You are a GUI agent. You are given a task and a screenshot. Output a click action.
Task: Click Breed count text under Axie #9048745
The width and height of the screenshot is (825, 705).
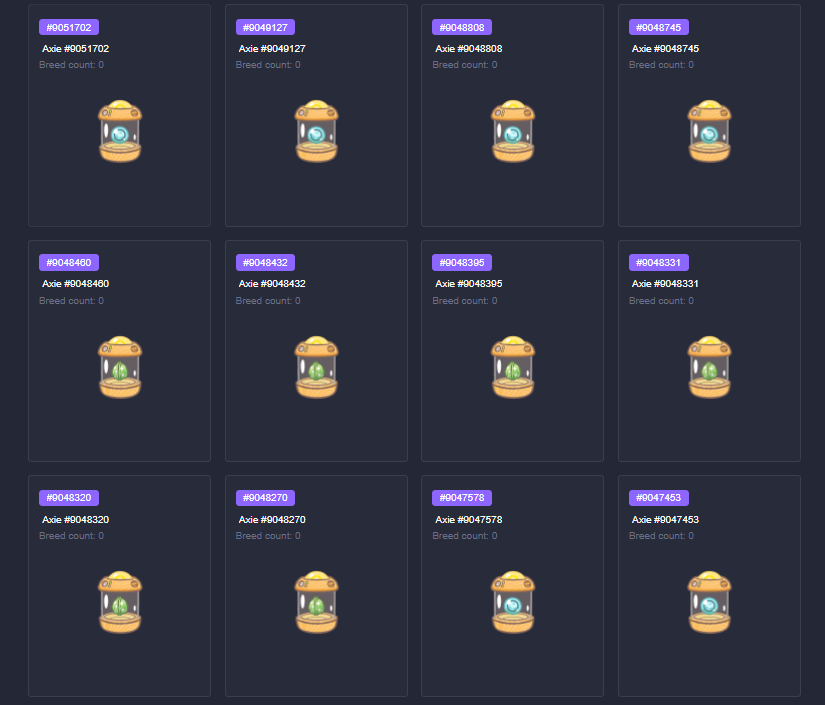[x=661, y=65]
